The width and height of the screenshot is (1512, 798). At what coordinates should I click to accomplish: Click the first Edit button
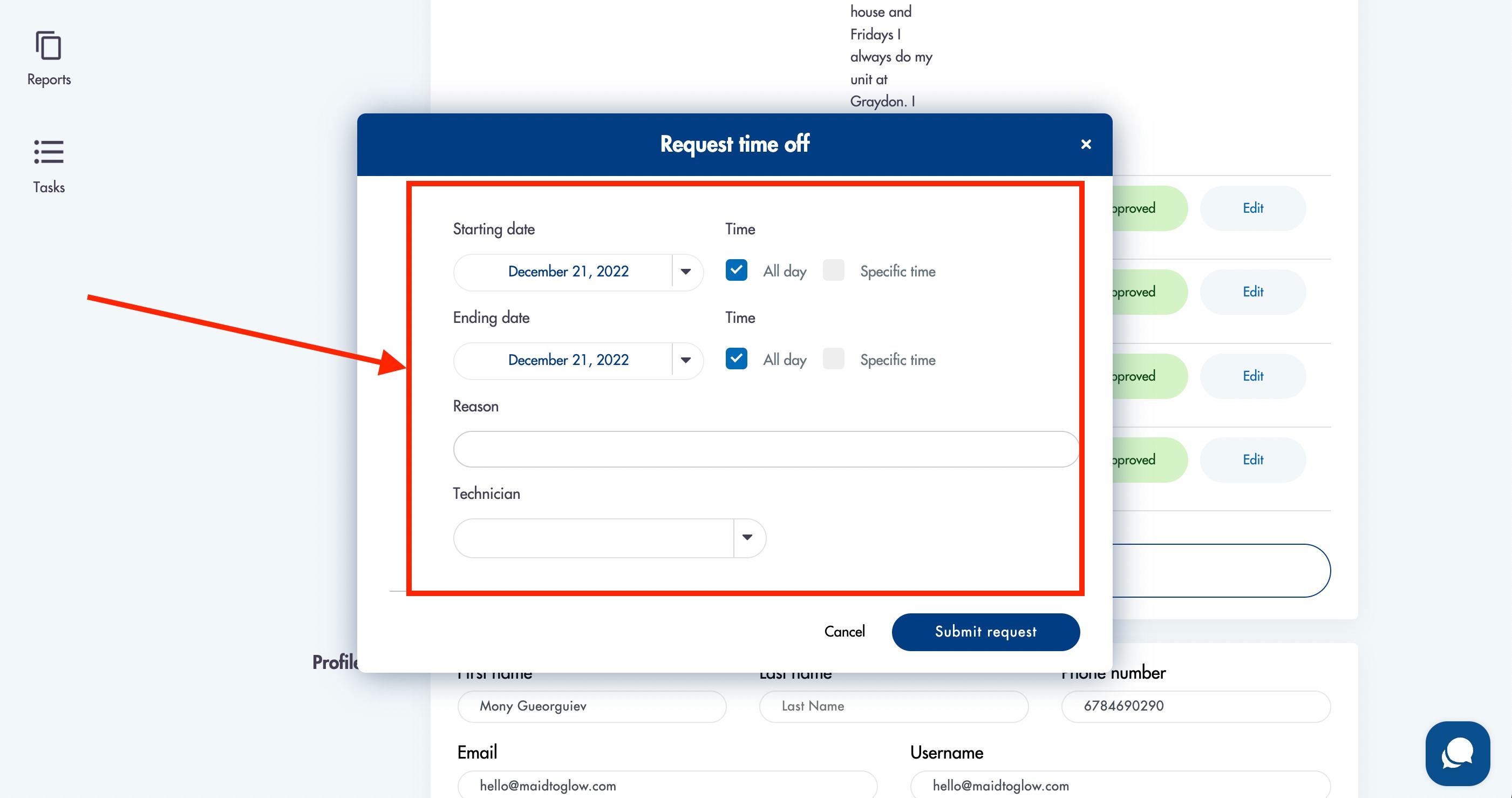[x=1252, y=208]
